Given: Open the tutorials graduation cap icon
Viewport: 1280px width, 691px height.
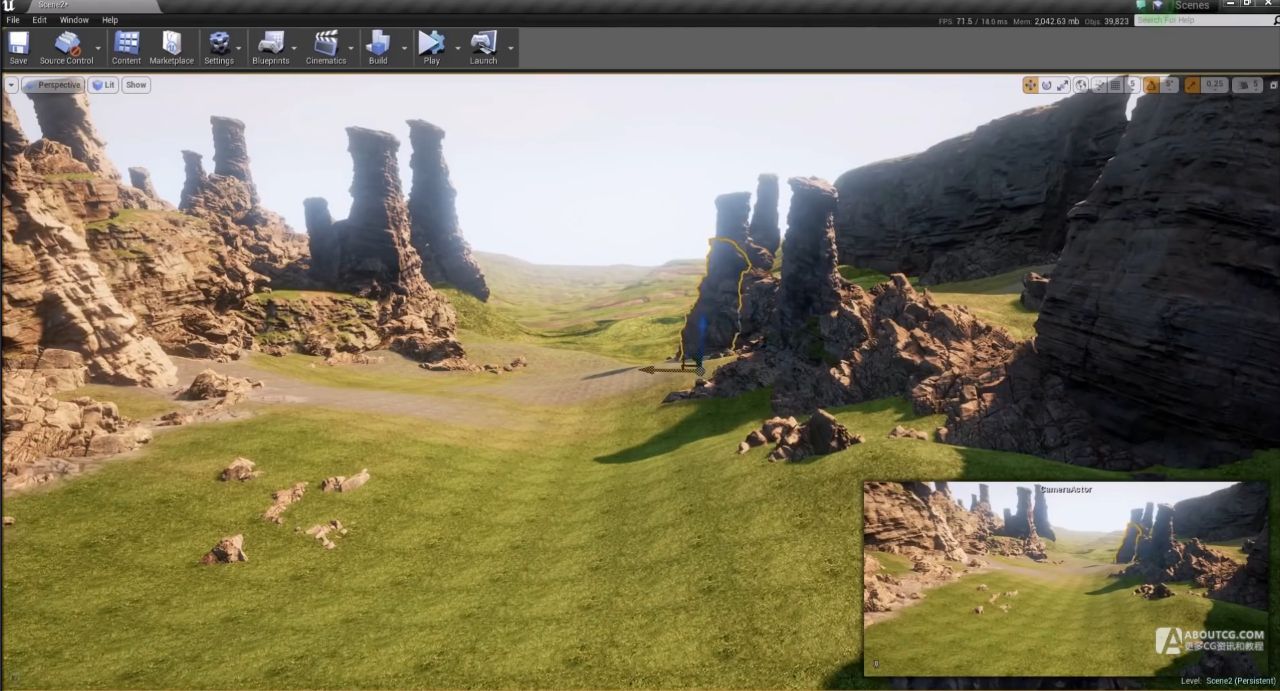Looking at the screenshot, I should click(1156, 6).
